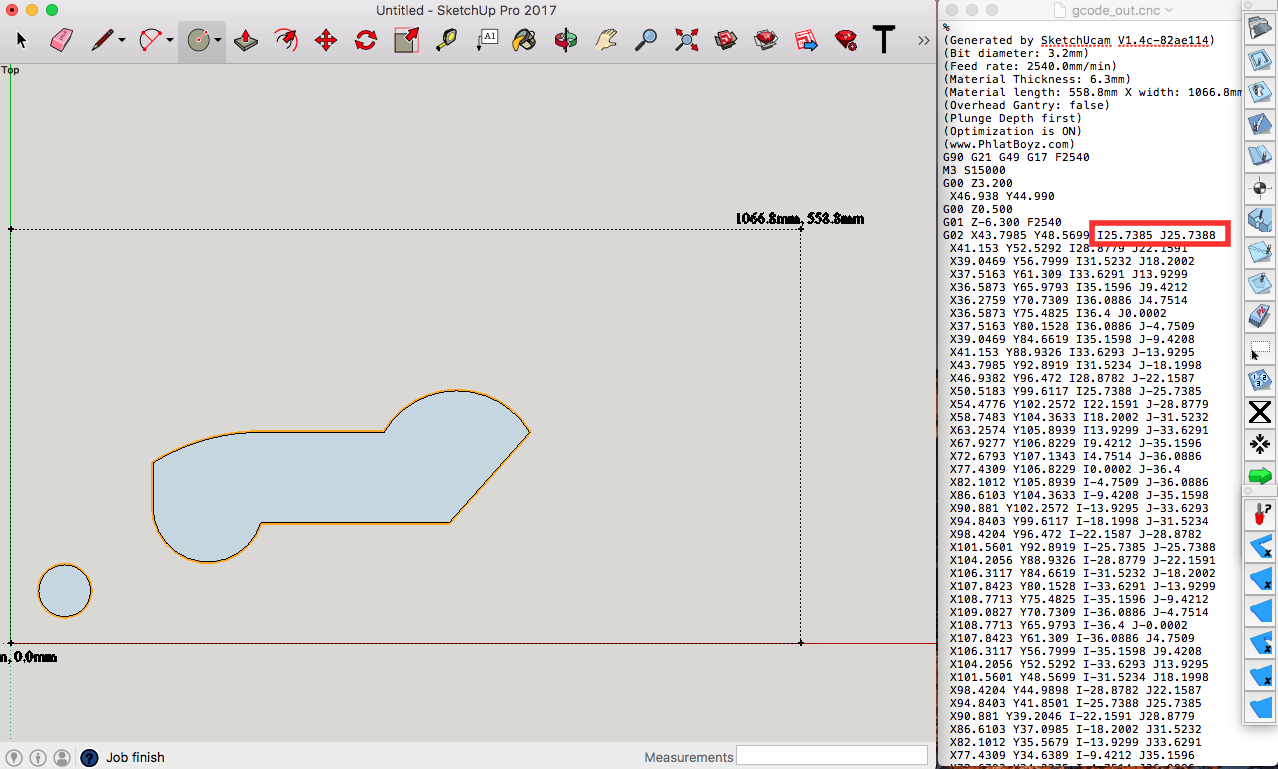Expand the Line tool dropdown arrow
This screenshot has height=769, width=1278.
pyautogui.click(x=122, y=41)
